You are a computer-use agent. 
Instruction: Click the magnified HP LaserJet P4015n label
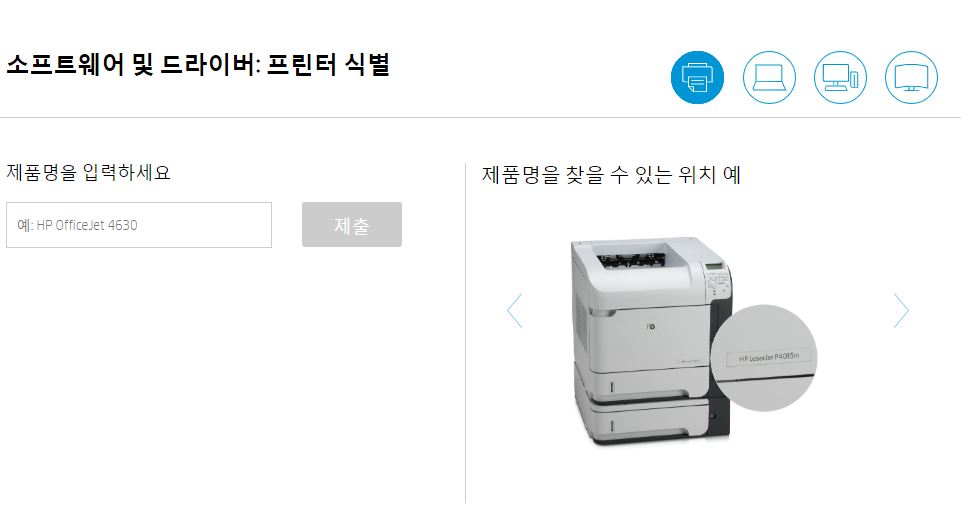pos(769,358)
